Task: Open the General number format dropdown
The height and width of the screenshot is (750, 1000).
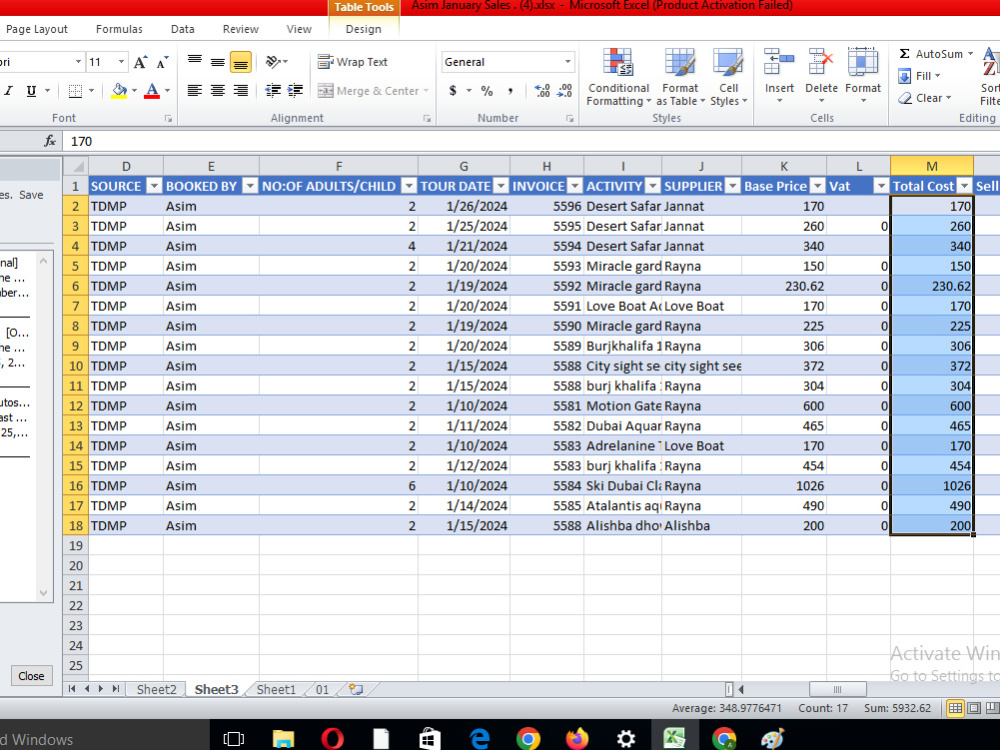Action: point(567,62)
